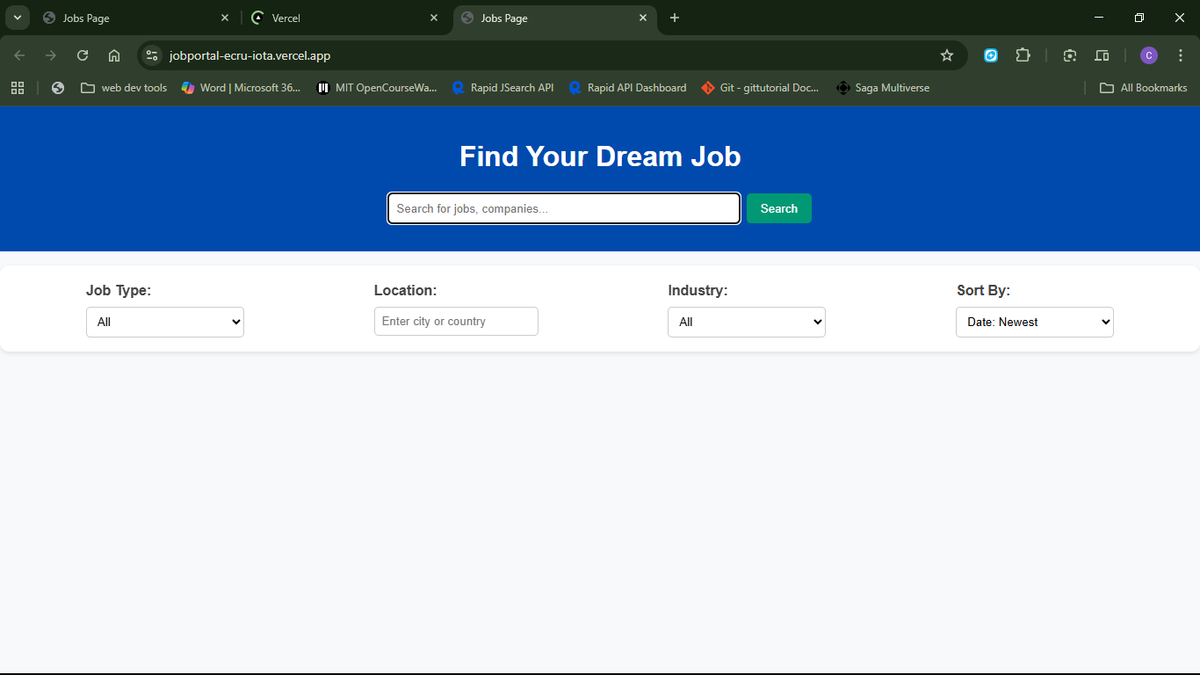Open the Sort By Date: Newest dropdown
This screenshot has height=675, width=1200.
coord(1035,322)
